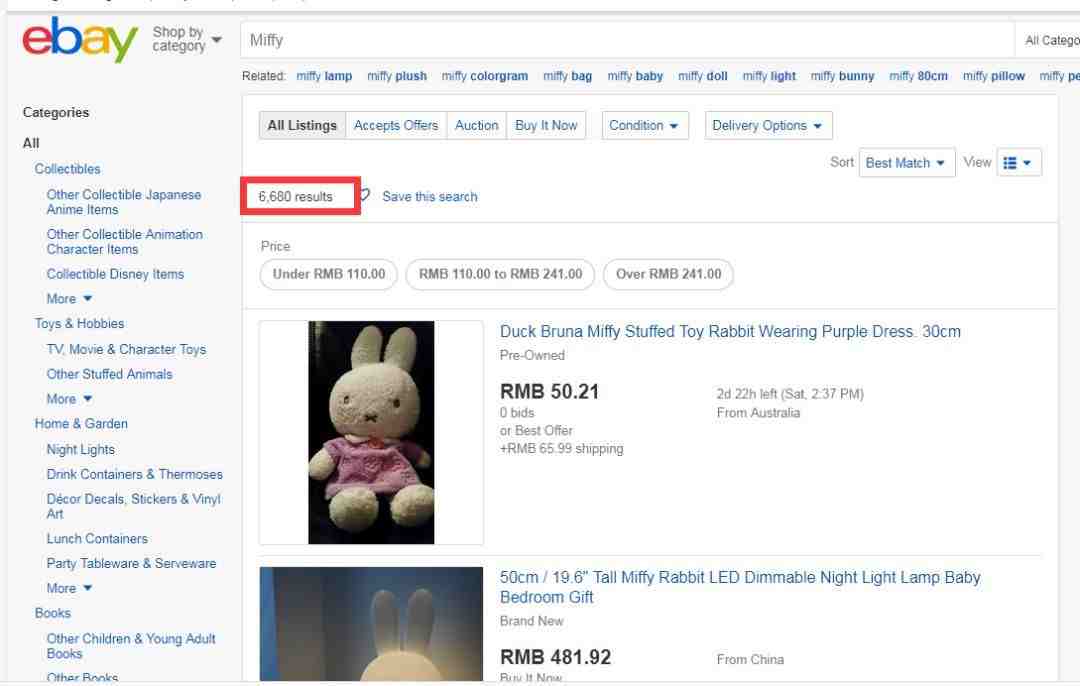Image resolution: width=1080 pixels, height=686 pixels.
Task: Open Drink Containers & Thermoses category
Action: point(134,474)
